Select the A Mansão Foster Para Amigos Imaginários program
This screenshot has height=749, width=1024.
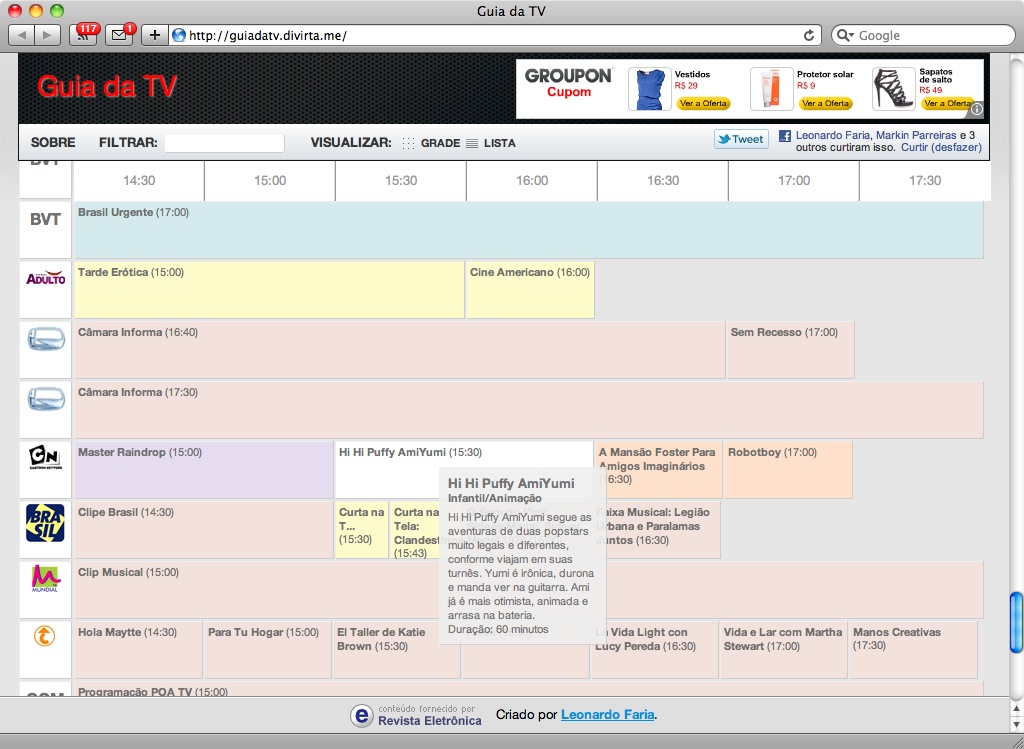(659, 470)
